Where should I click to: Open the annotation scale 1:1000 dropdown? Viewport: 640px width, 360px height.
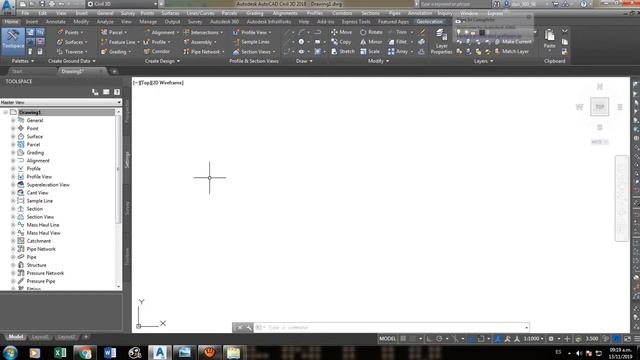[533, 339]
